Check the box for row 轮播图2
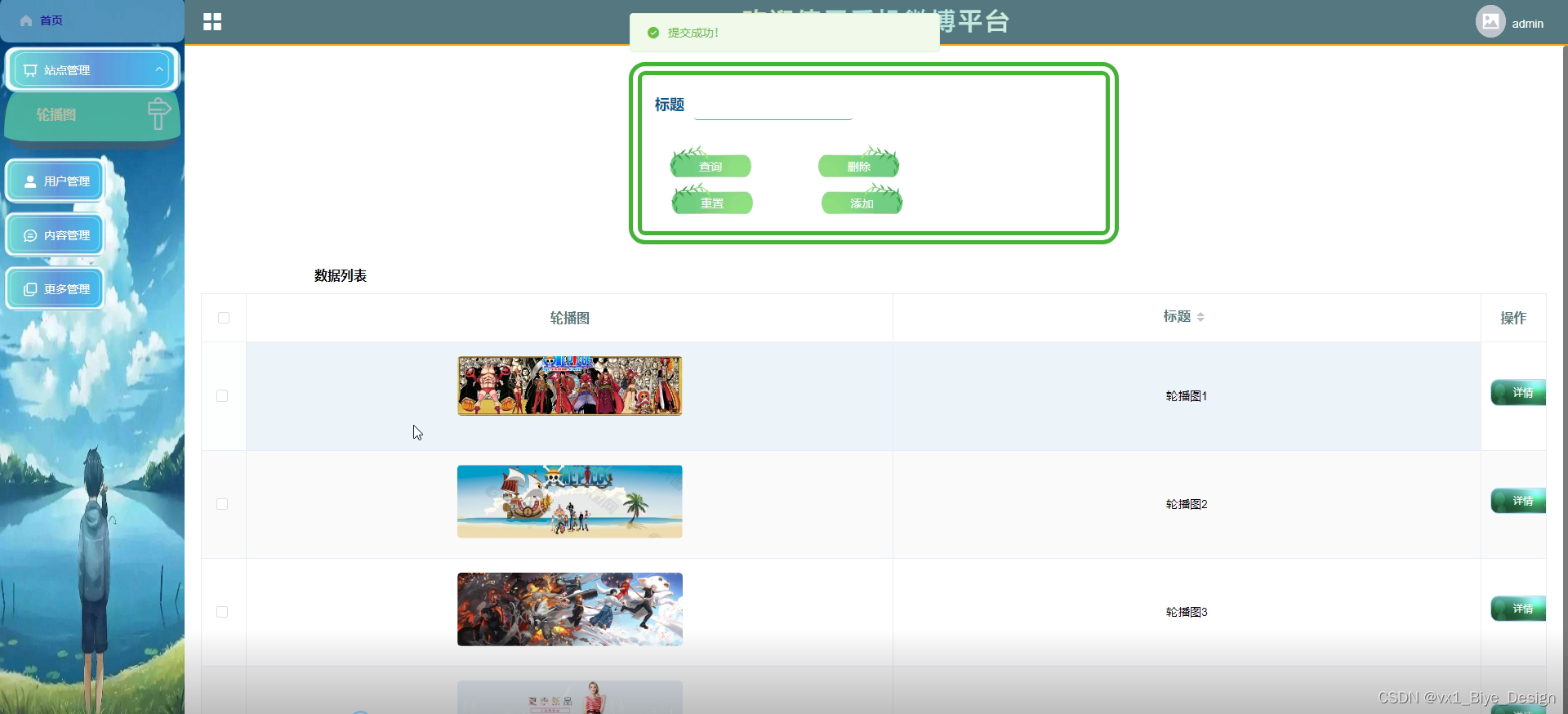Screen dimensions: 1568x714 click(222, 504)
